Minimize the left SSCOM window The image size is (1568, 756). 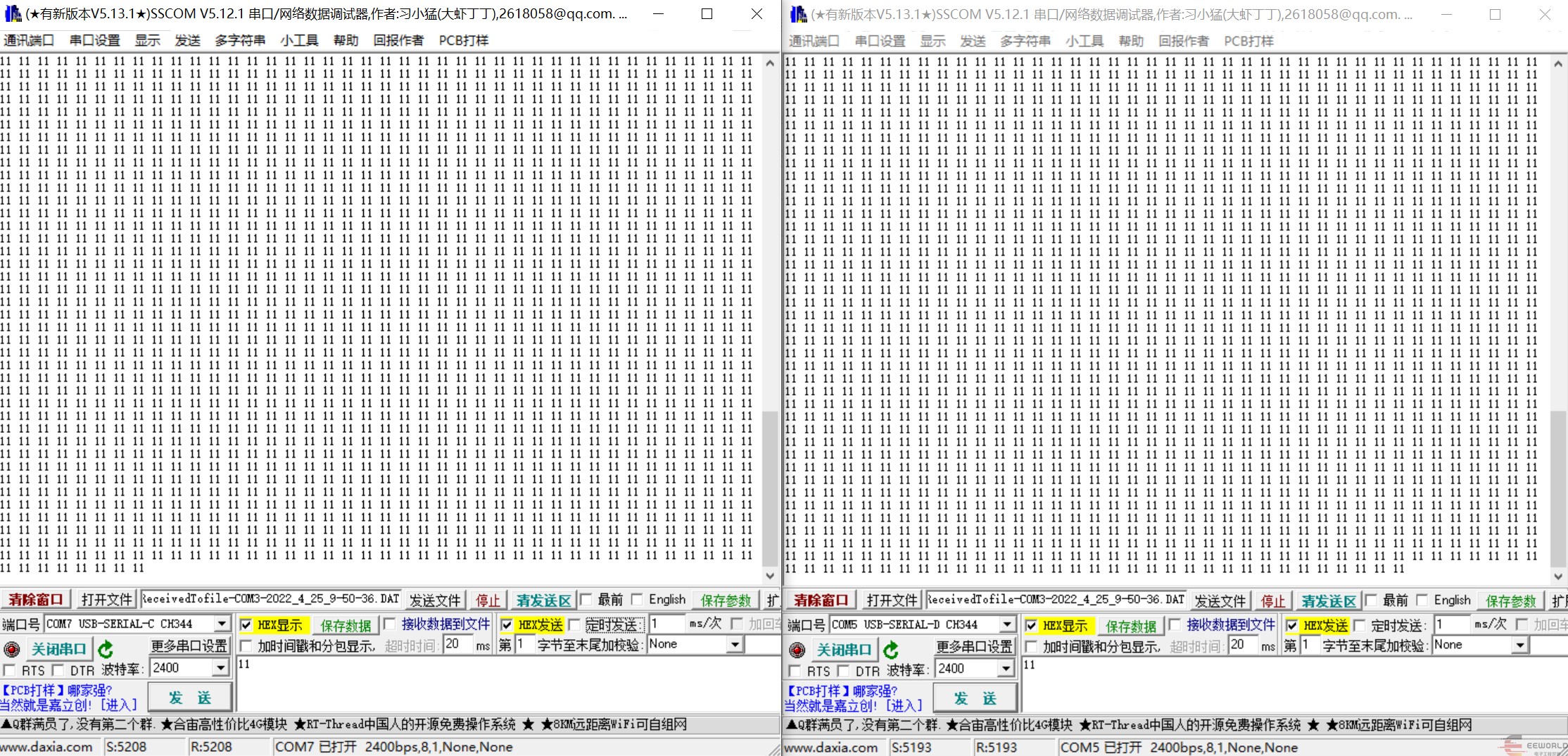point(658,14)
